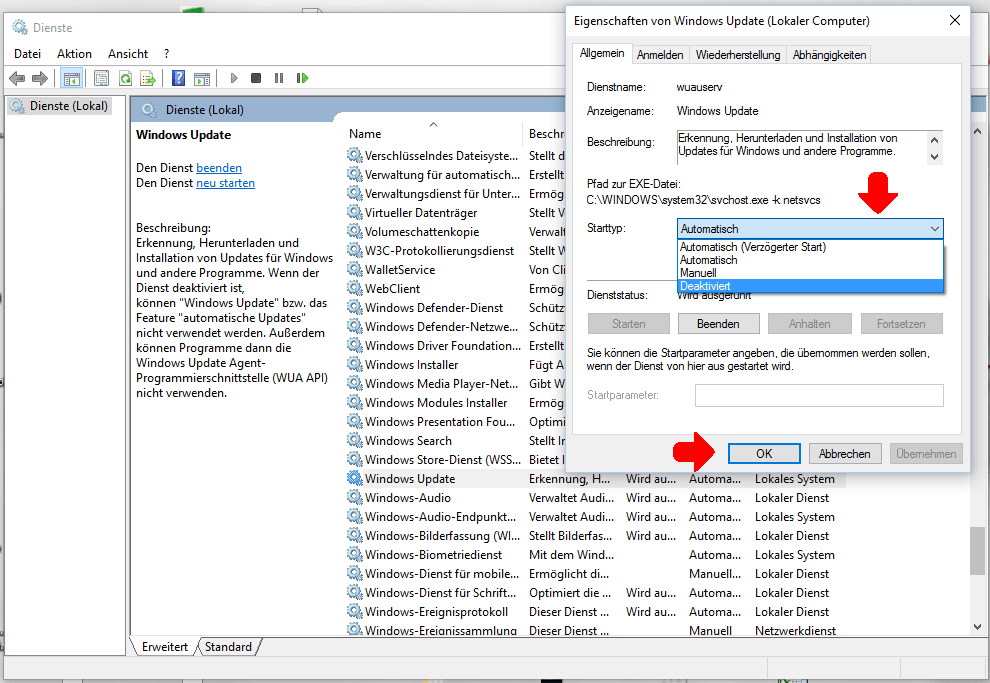This screenshot has height=683, width=990.
Task: Click the description box scroll-down arrow
Action: click(934, 157)
